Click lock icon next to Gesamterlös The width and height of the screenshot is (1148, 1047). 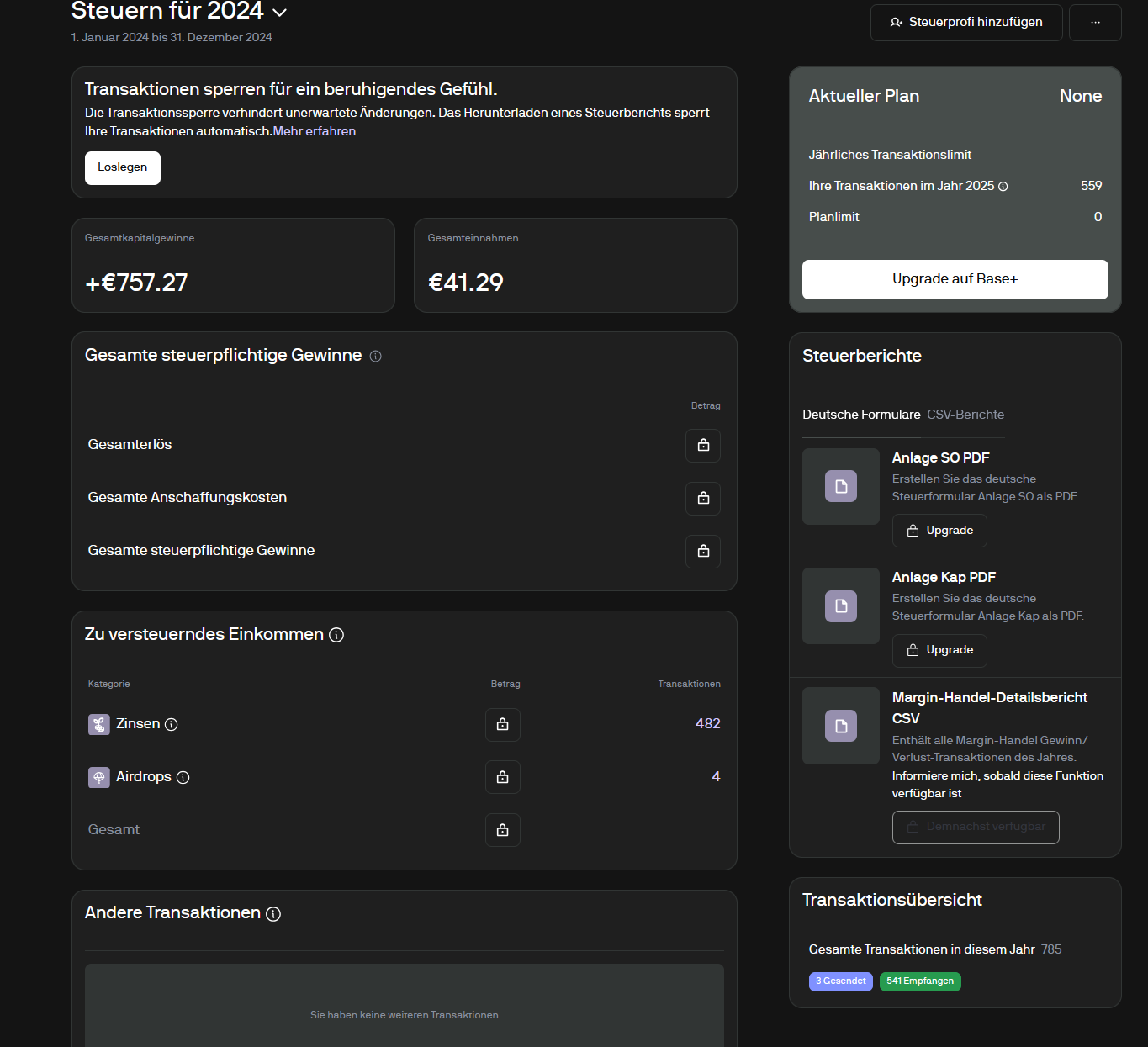[703, 445]
